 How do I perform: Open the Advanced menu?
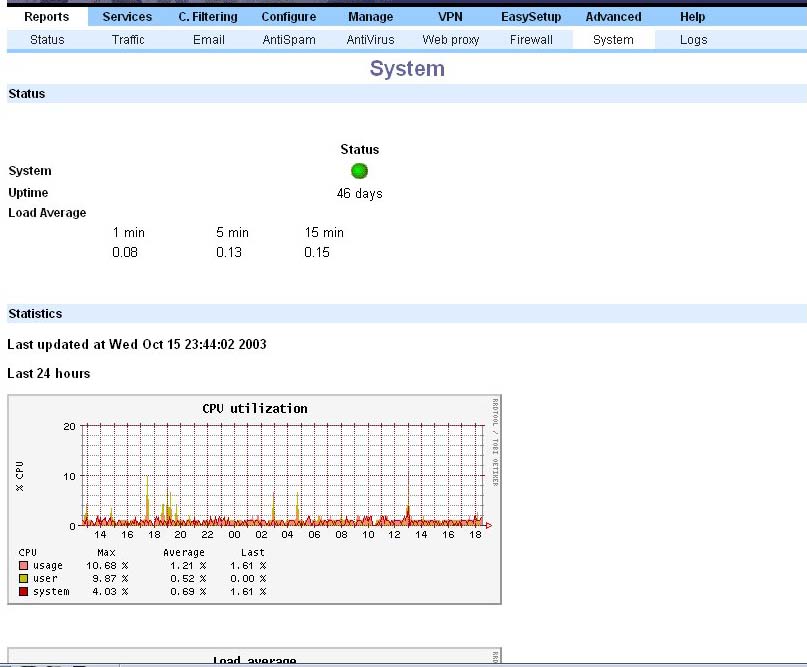pyautogui.click(x=613, y=16)
